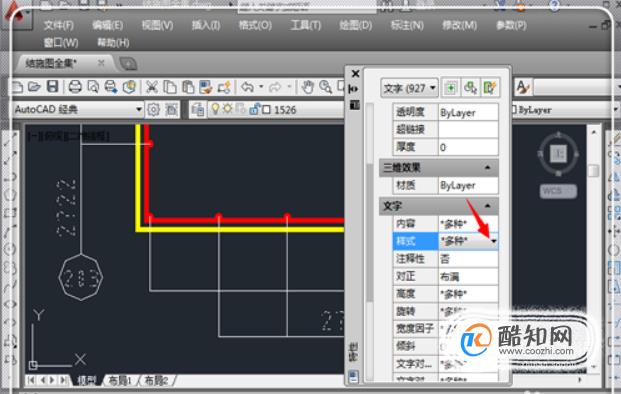The height and width of the screenshot is (394, 621).
Task: Click the WCS button under ViewCube
Action: click(x=558, y=191)
